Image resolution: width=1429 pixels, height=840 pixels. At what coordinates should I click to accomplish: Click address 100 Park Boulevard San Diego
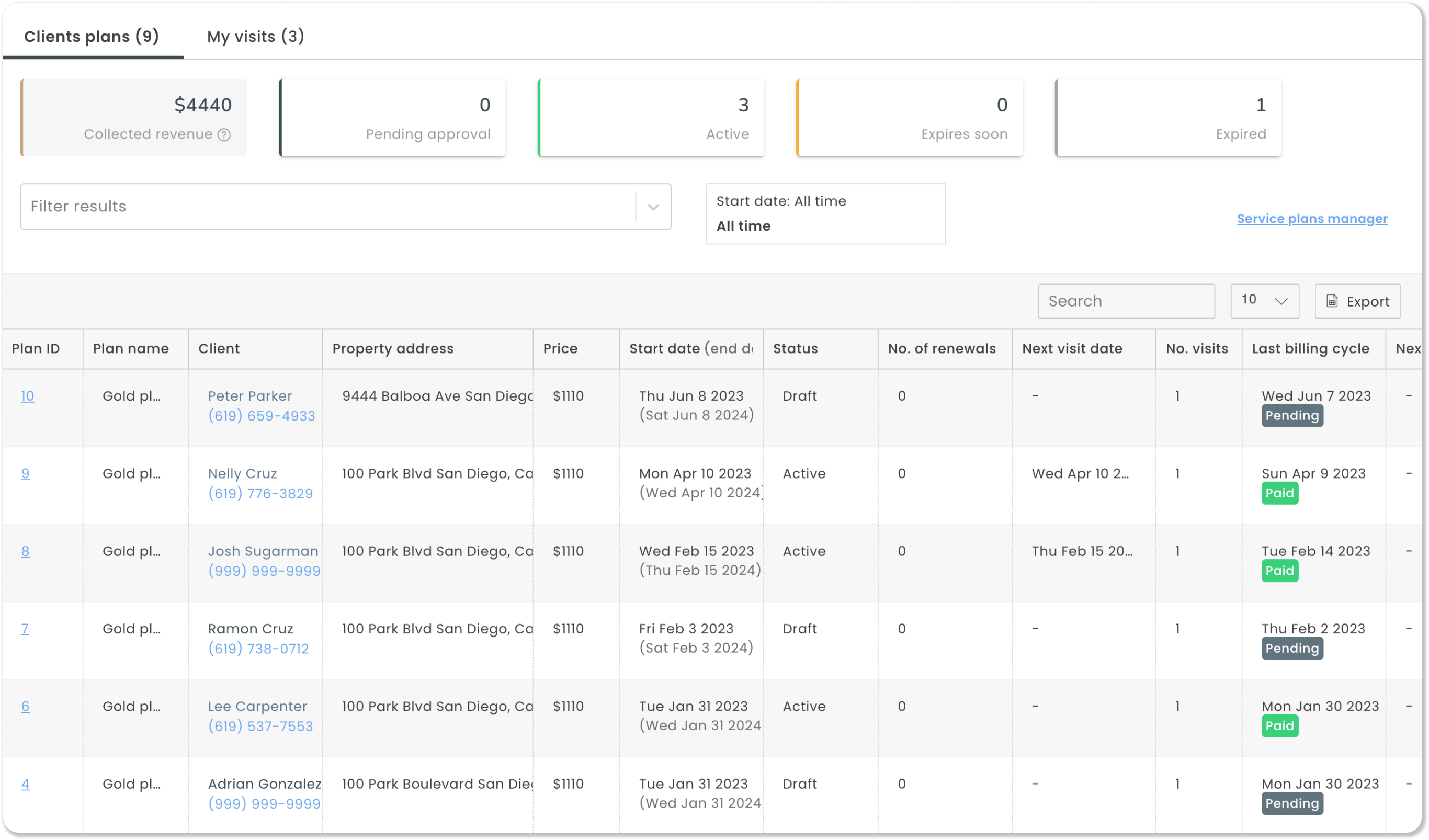[437, 784]
